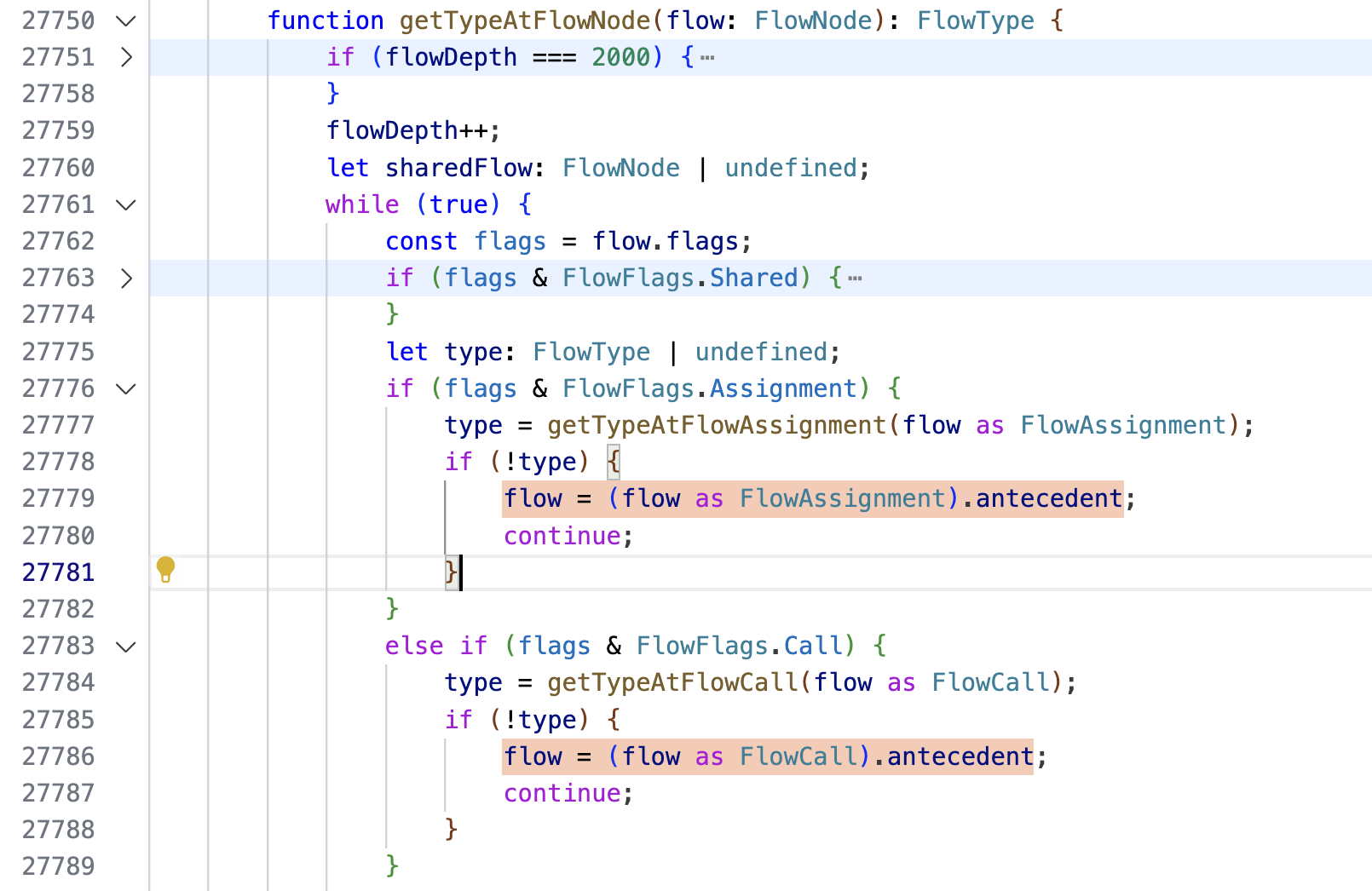Click the ellipsis after FlowFlags.Shared condition
This screenshot has height=891, width=1372.
click(855, 279)
